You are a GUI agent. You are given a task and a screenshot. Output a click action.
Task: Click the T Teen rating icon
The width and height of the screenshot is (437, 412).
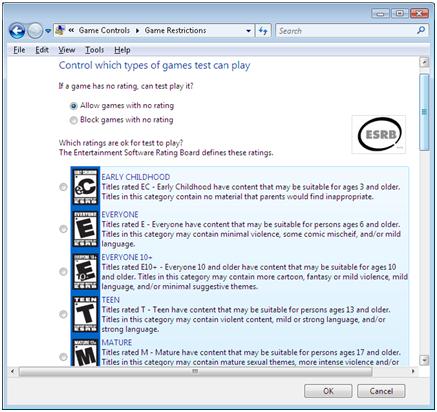(85, 314)
